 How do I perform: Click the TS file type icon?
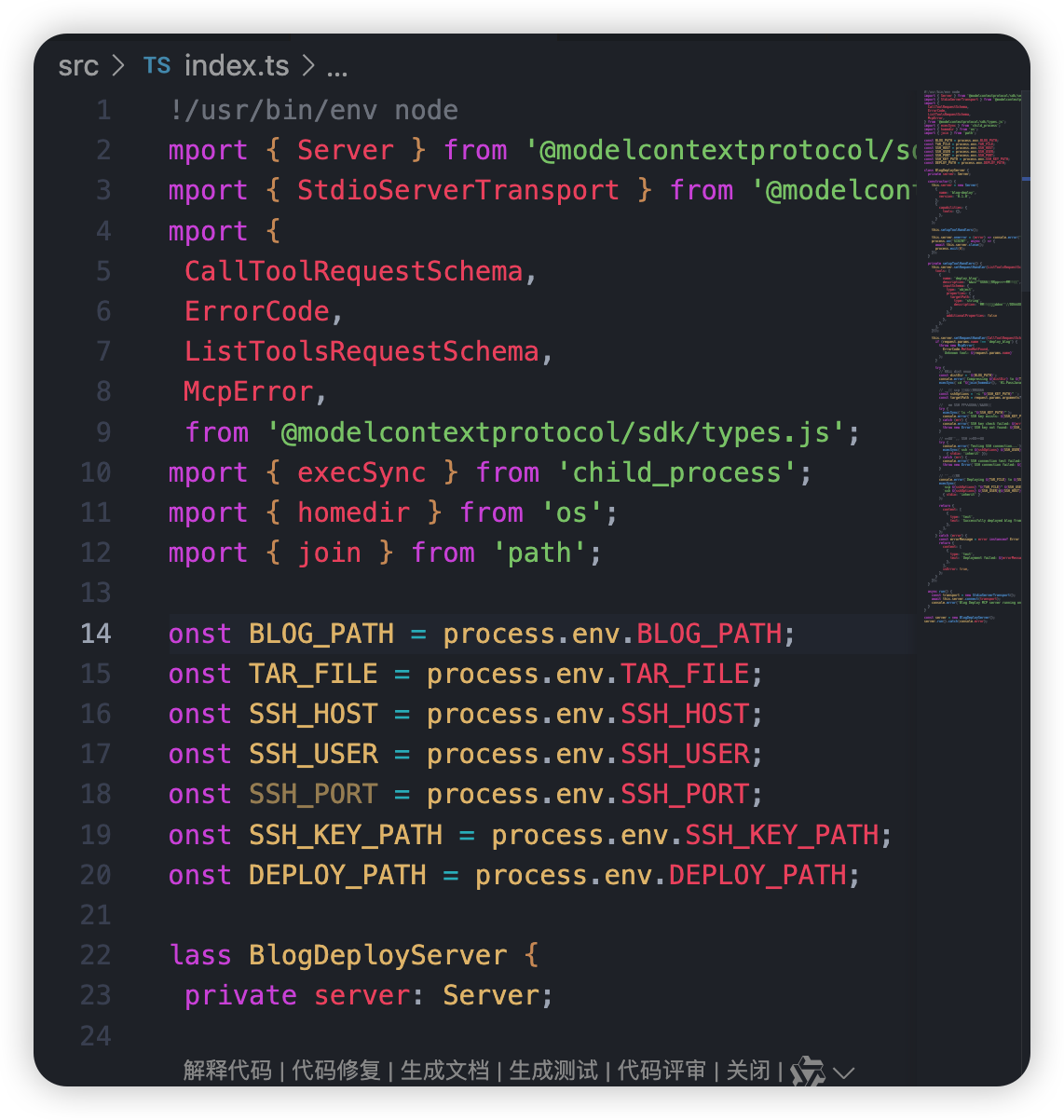(157, 66)
